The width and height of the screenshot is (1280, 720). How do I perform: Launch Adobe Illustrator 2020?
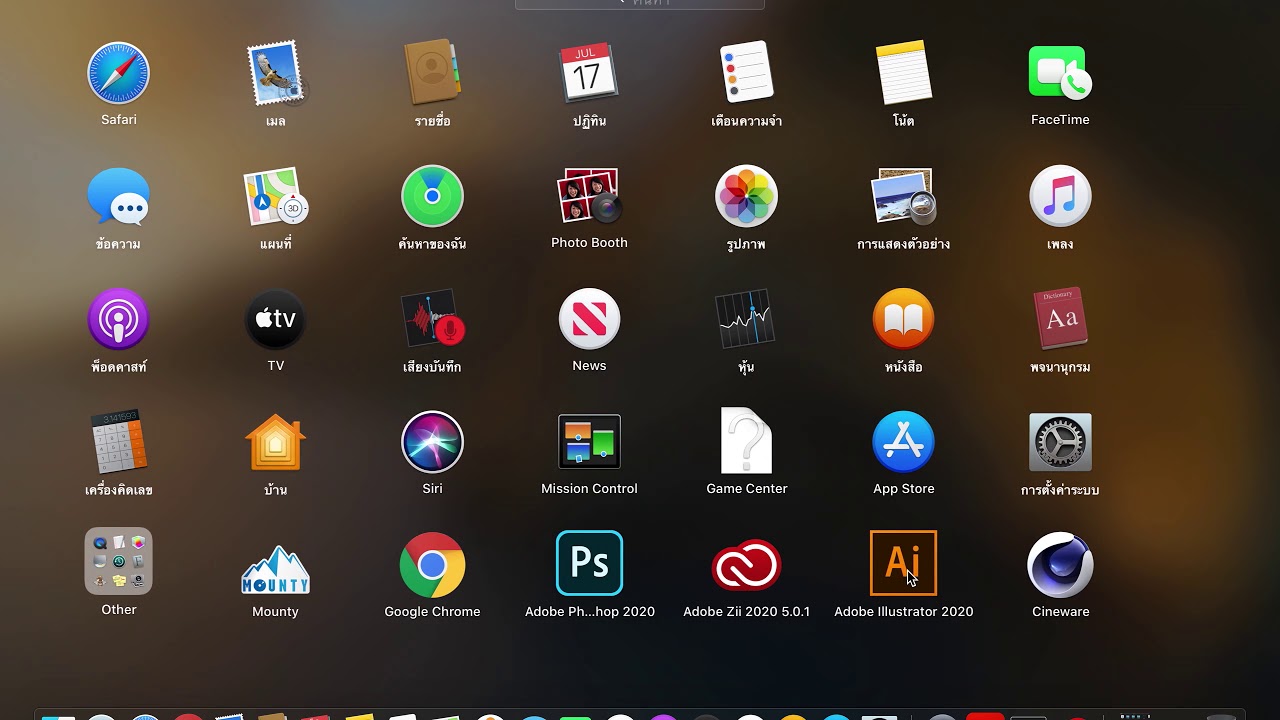903,563
